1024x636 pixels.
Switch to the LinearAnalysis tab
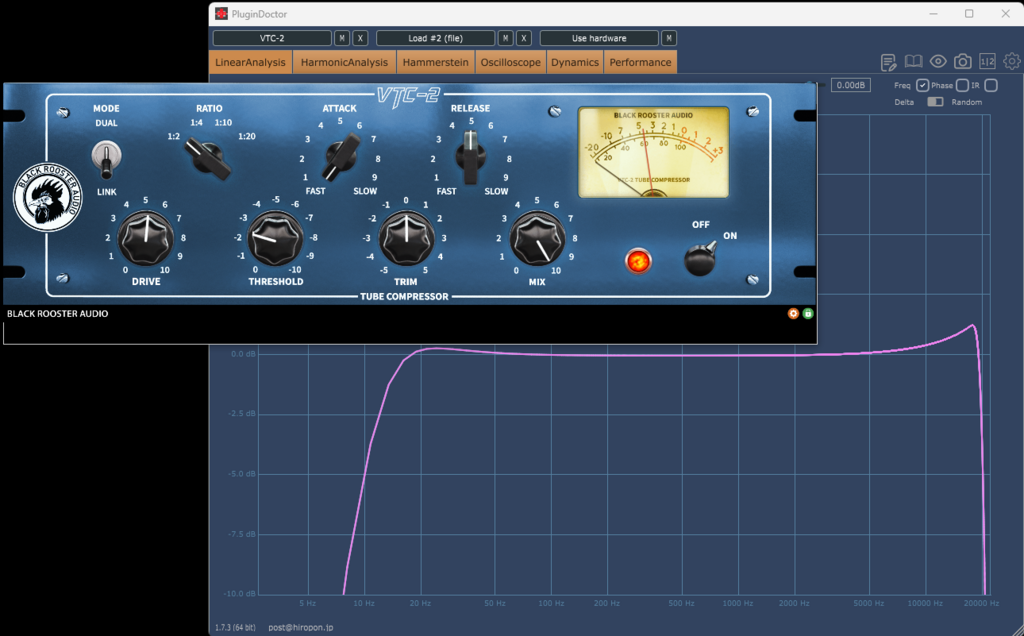250,62
